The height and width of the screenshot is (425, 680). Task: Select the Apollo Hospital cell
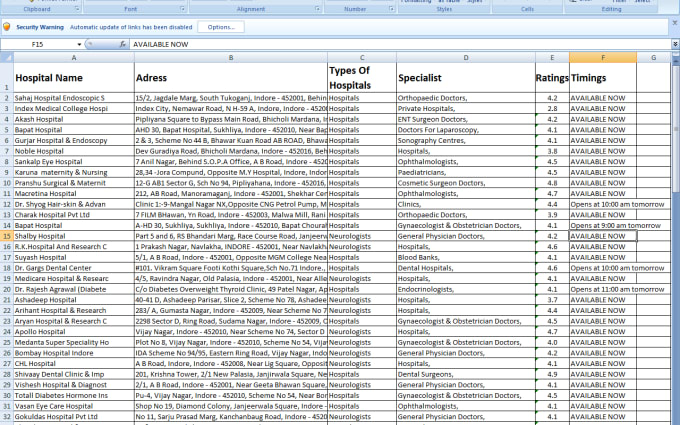(74, 332)
